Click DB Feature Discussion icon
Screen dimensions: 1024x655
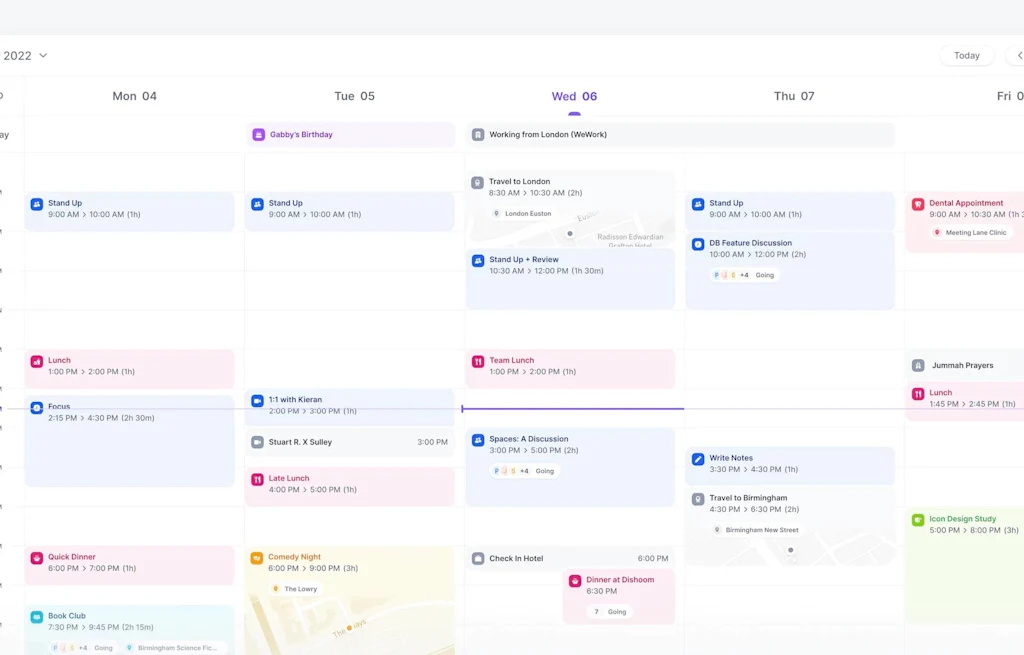tap(698, 244)
